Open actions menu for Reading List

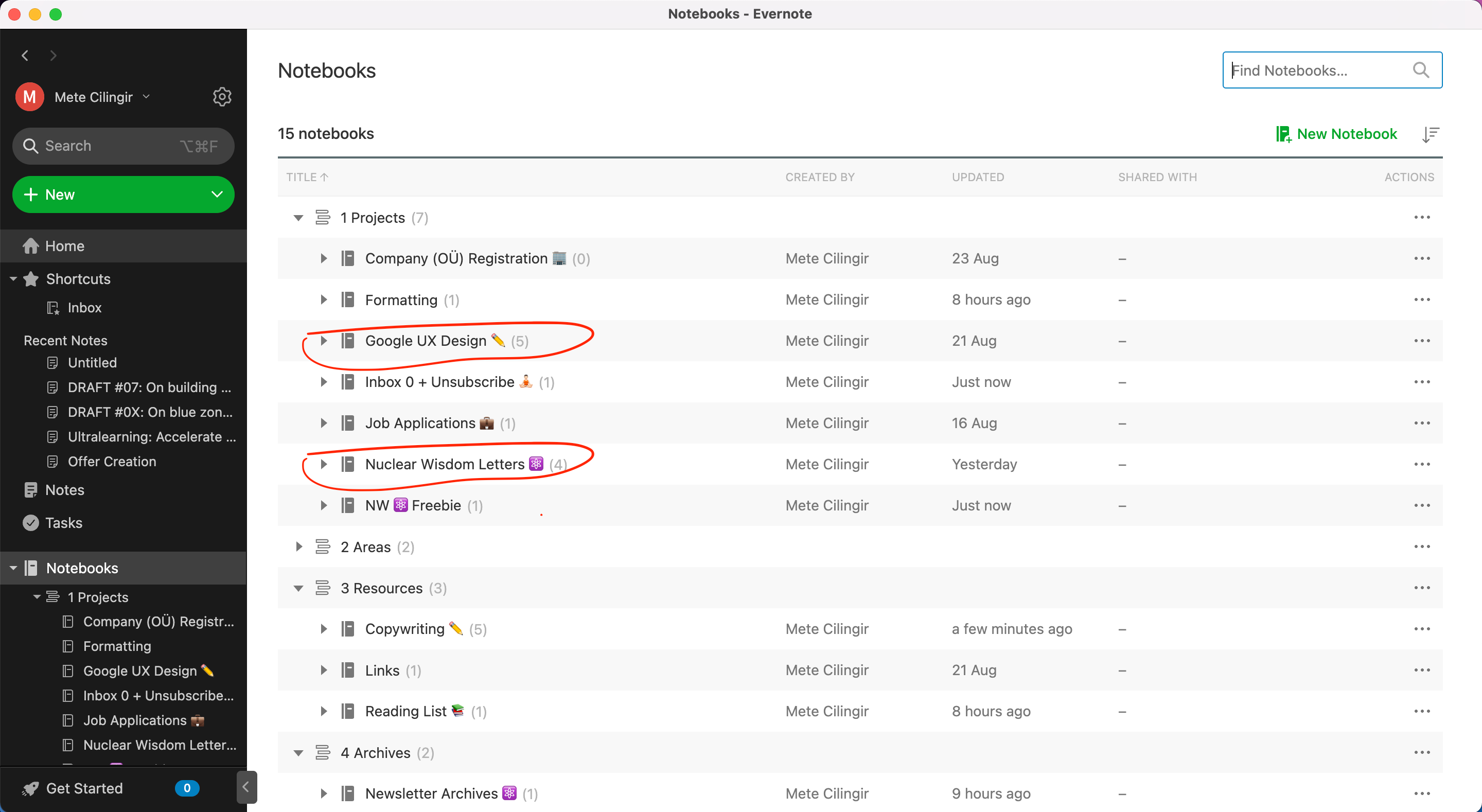pyautogui.click(x=1422, y=711)
